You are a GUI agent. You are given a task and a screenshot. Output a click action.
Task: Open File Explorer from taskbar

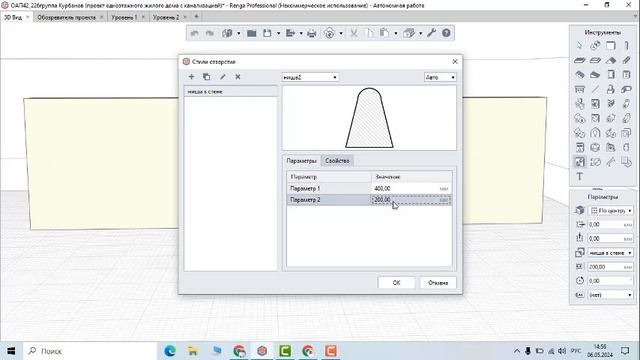[193, 351]
